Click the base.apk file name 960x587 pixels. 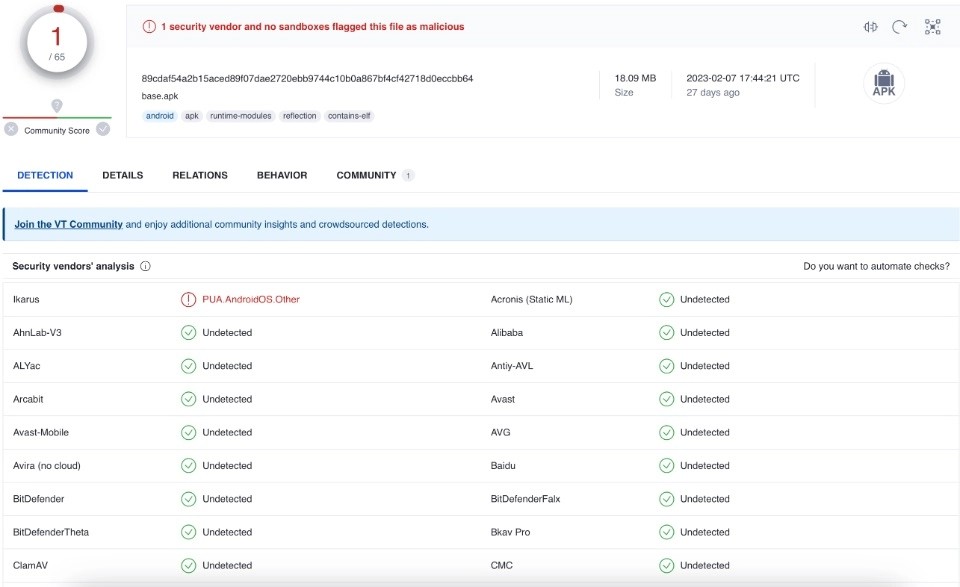160,96
